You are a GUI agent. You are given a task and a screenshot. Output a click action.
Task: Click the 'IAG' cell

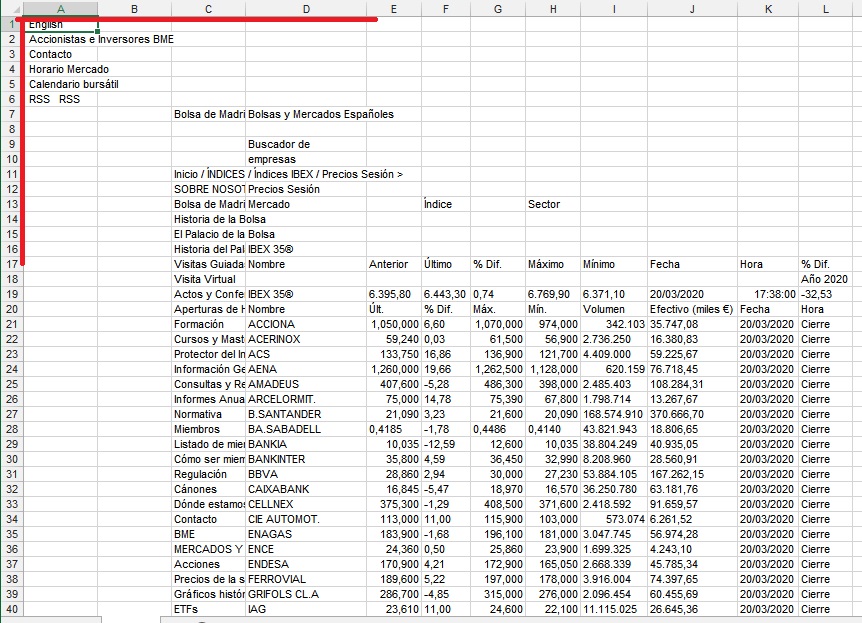click(x=306, y=609)
